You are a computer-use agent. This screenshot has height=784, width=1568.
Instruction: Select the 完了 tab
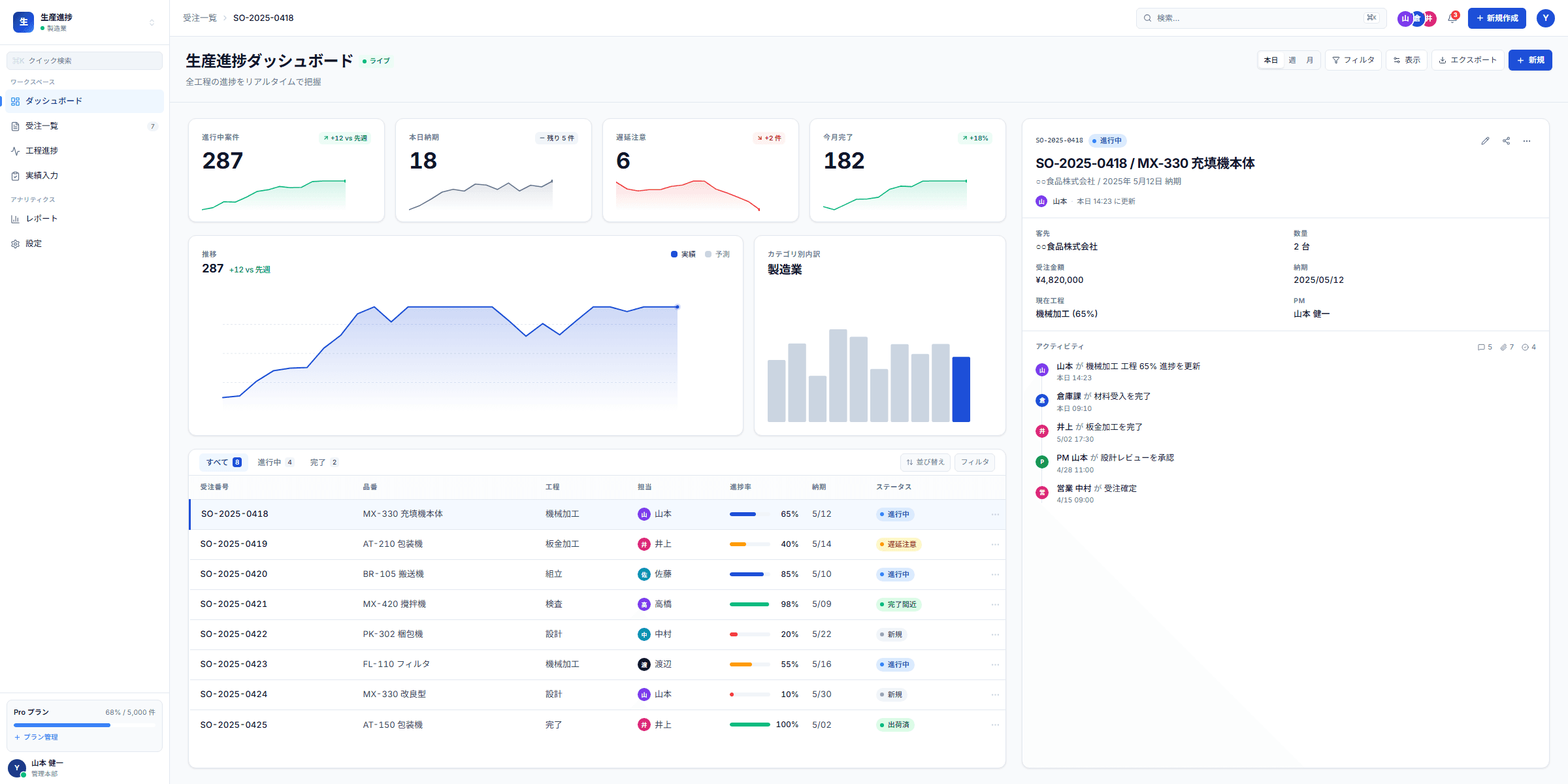[324, 463]
